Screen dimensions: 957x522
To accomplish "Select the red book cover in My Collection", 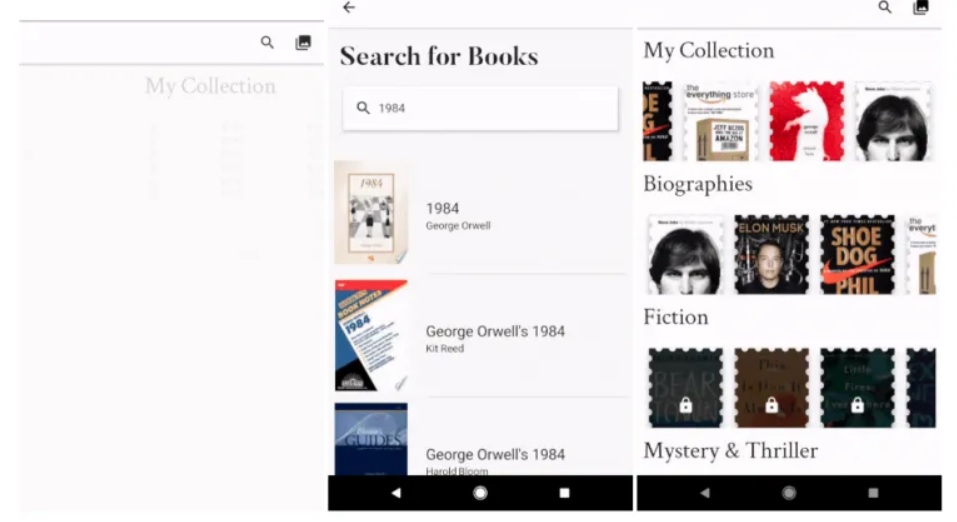I will [807, 121].
